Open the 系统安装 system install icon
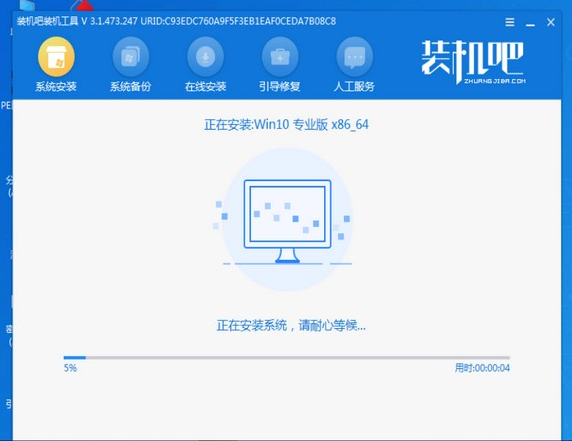Image resolution: width=572 pixels, height=441 pixels. [56, 57]
